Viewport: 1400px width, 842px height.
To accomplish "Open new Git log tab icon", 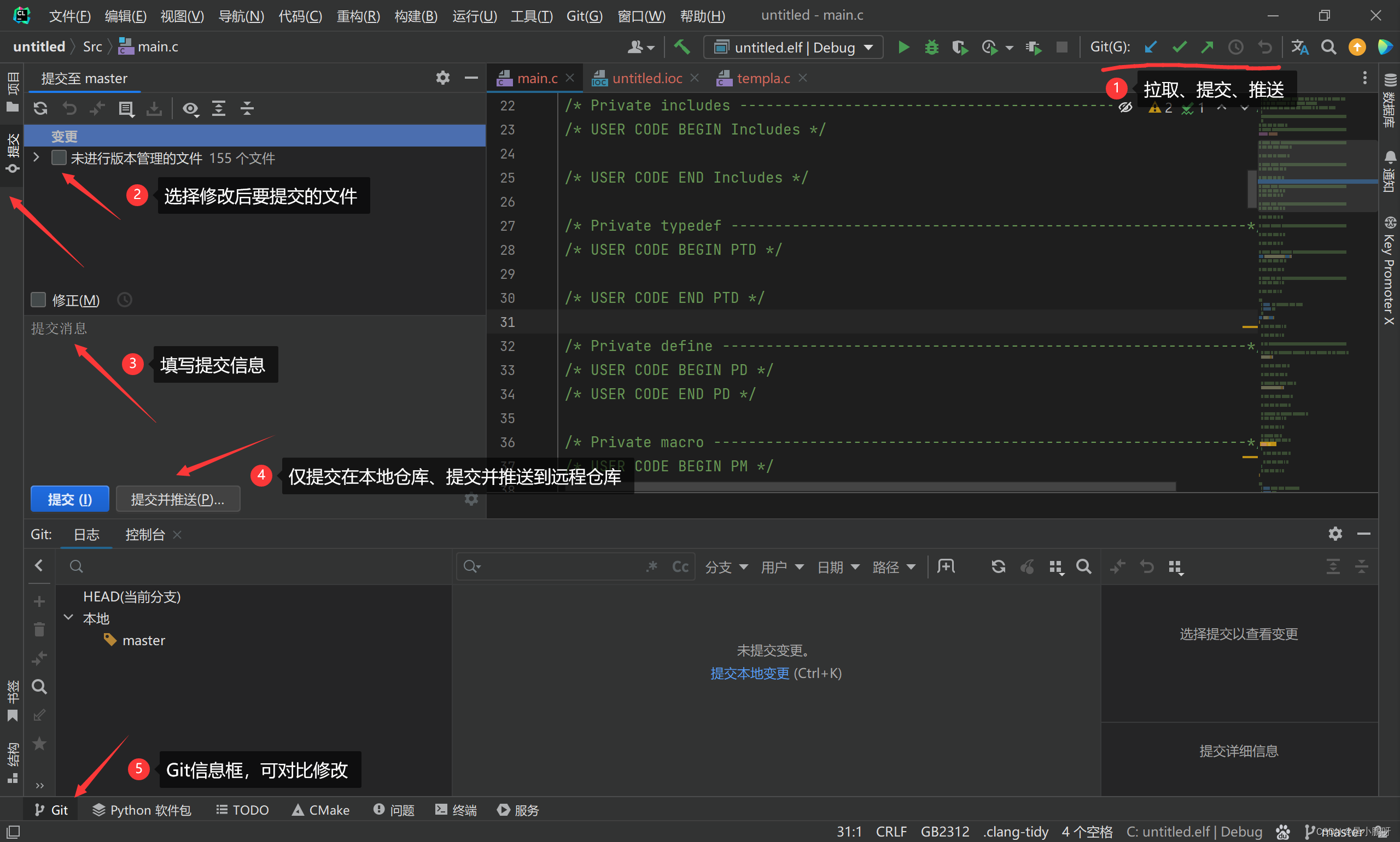I will [946, 566].
